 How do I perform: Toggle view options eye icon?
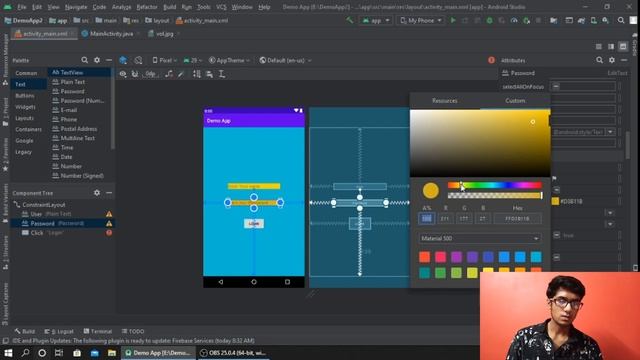(x=123, y=74)
